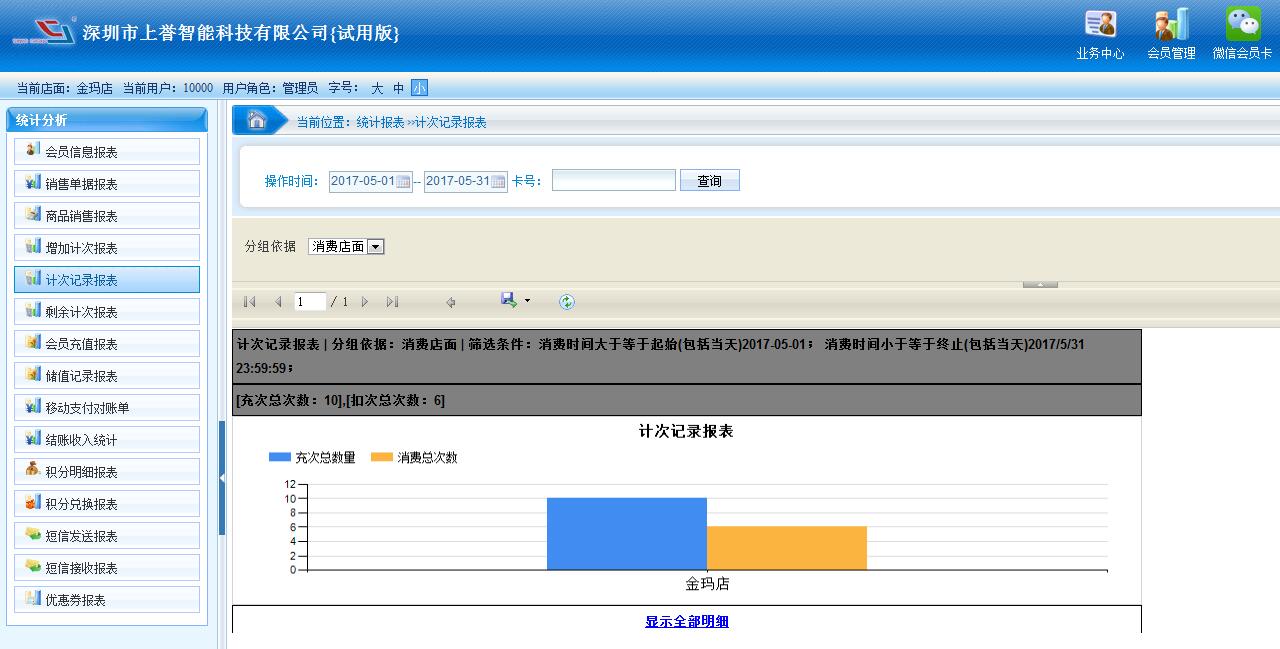Expand the 分组依据 消费店面 dropdown

pyautogui.click(x=375, y=247)
